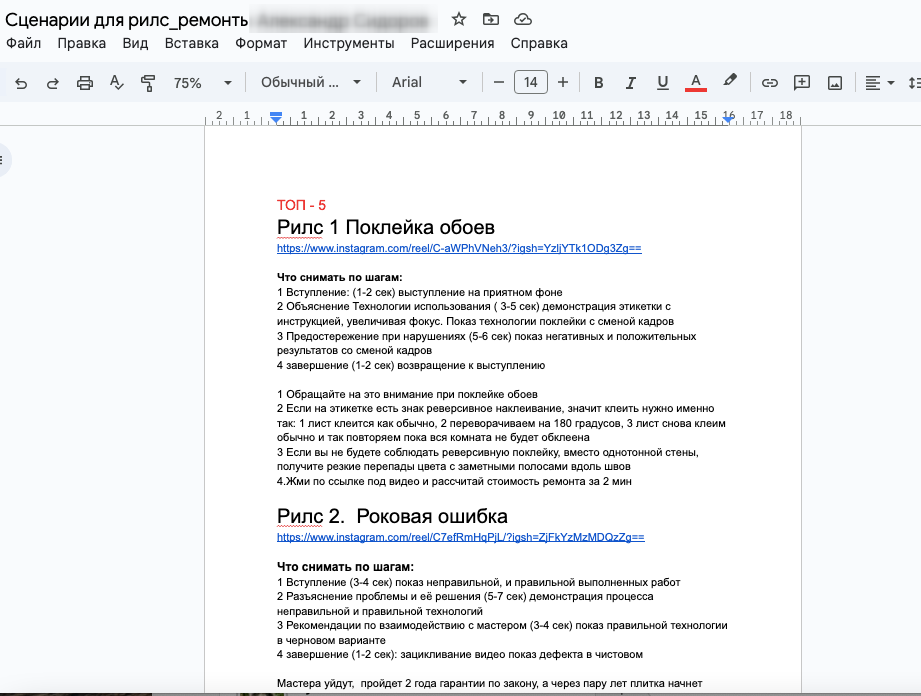Click the font size field showing 14
Viewport: 921px width, 696px height.
530,82
